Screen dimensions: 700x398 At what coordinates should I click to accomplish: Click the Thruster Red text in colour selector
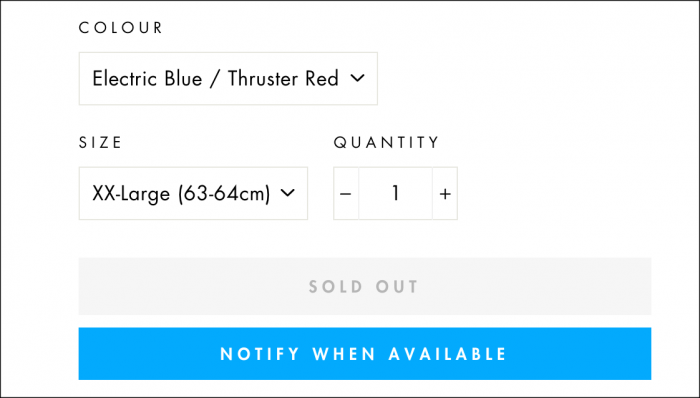283,79
